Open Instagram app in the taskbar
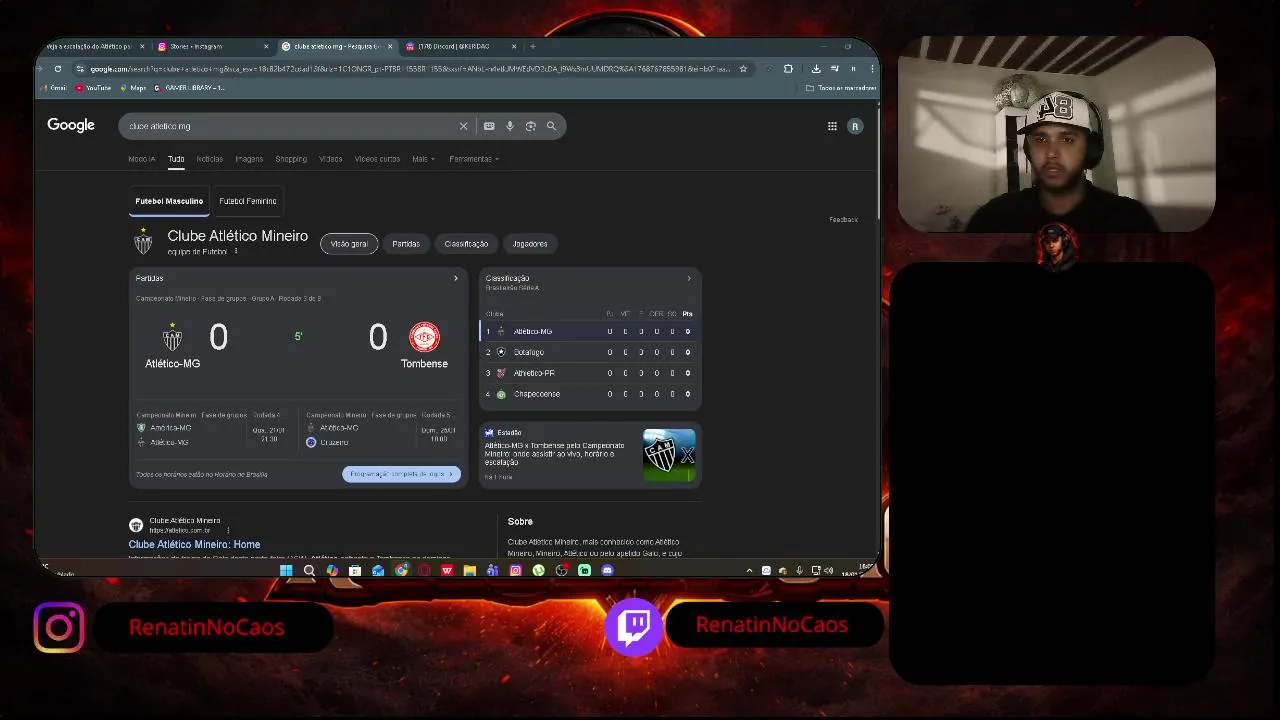Viewport: 1280px width, 720px height. tap(515, 570)
